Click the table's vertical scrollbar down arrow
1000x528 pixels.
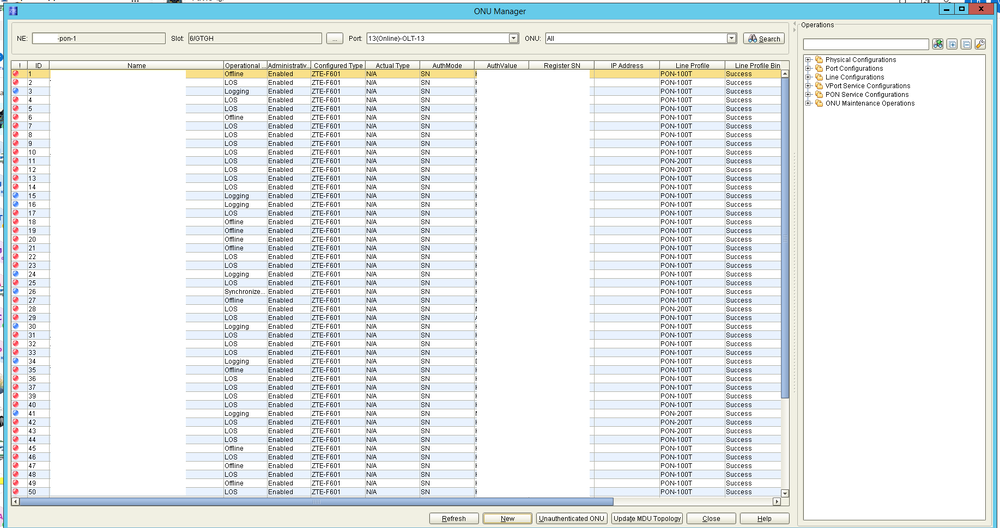(x=785, y=493)
